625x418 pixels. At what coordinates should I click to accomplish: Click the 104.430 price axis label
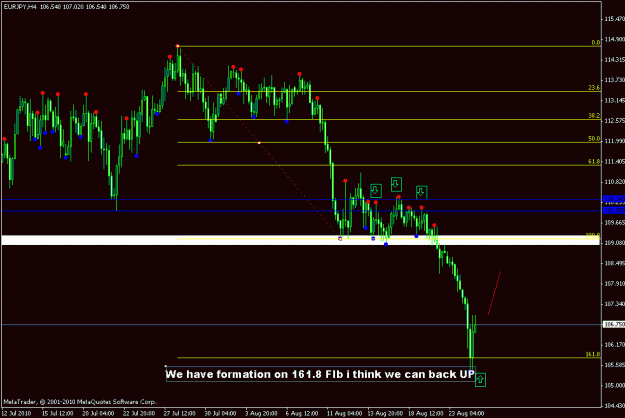(615, 406)
